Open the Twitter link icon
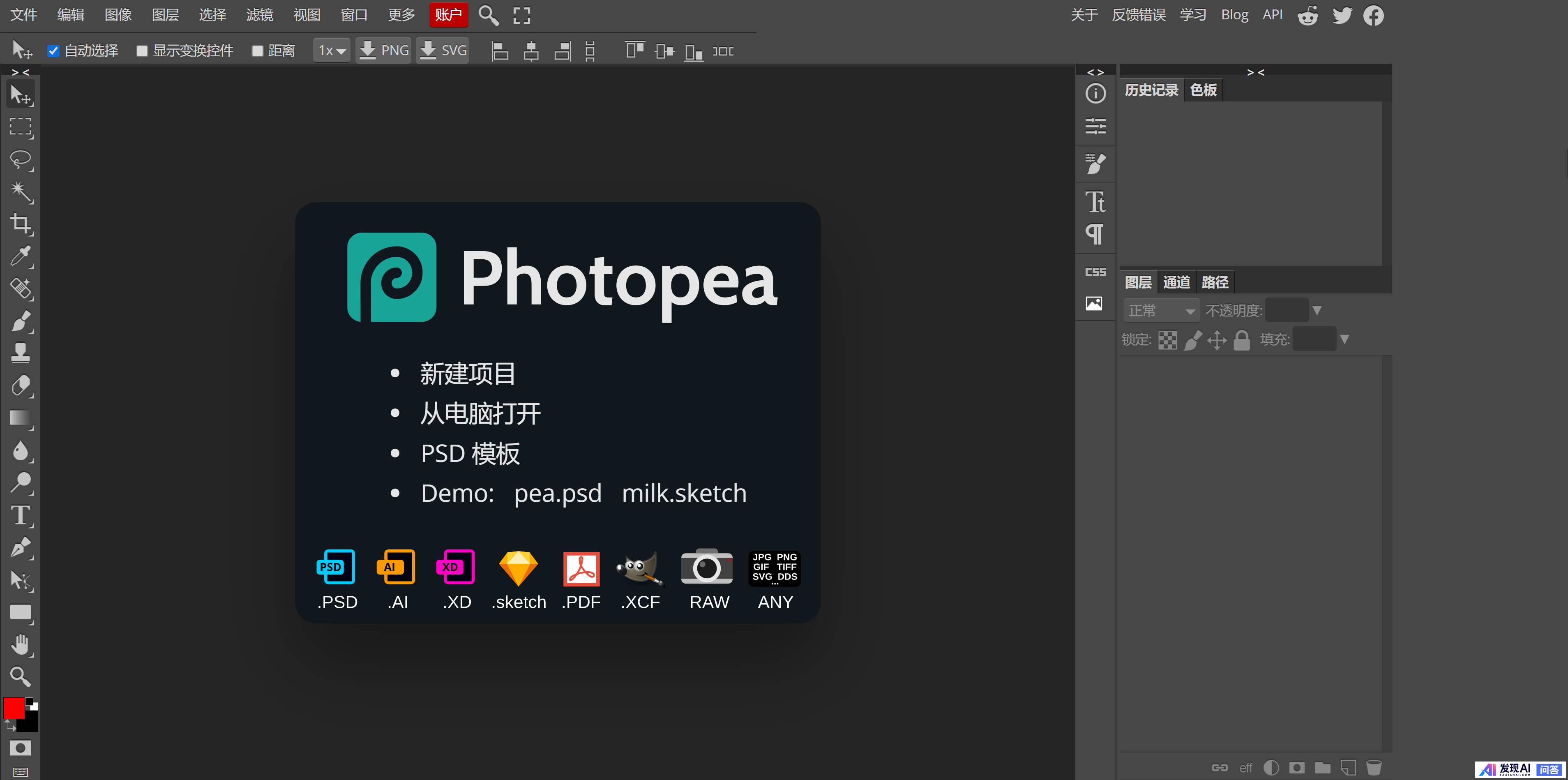The width and height of the screenshot is (1568, 780). tap(1342, 15)
